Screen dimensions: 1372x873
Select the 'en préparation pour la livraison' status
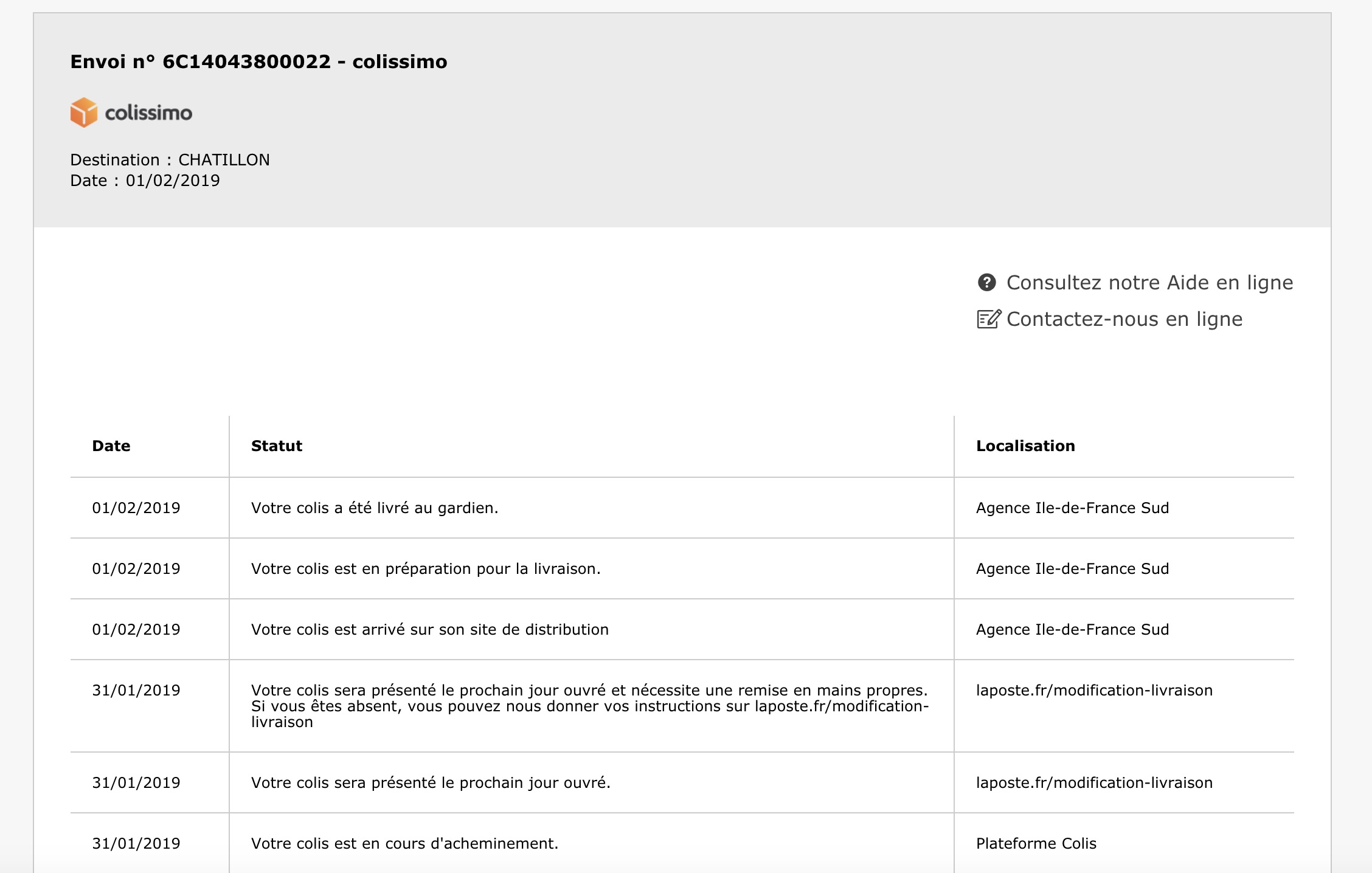tap(426, 569)
